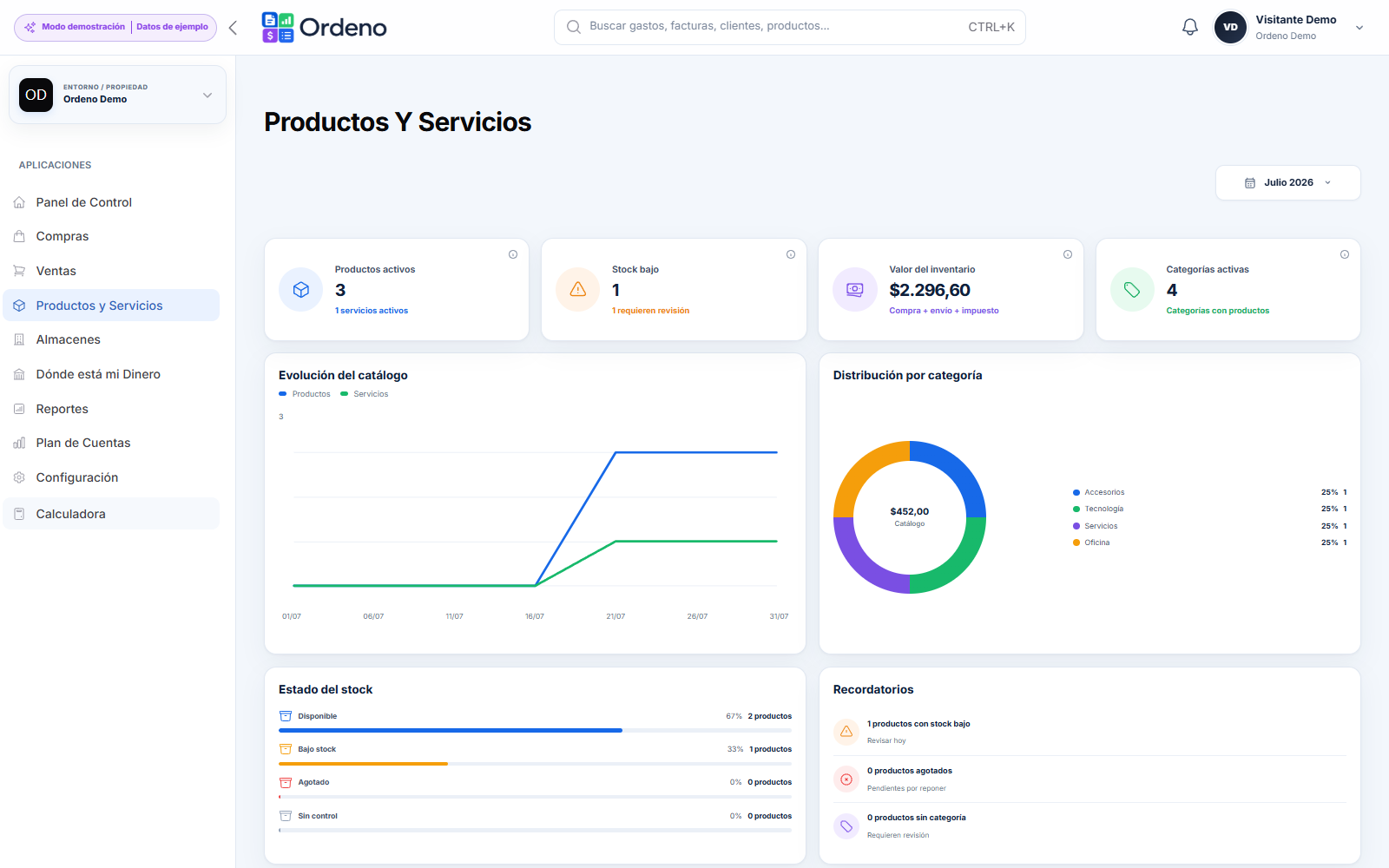Open the 0 productos agotados reminder
The height and width of the screenshot is (868, 1389).
(x=1089, y=779)
